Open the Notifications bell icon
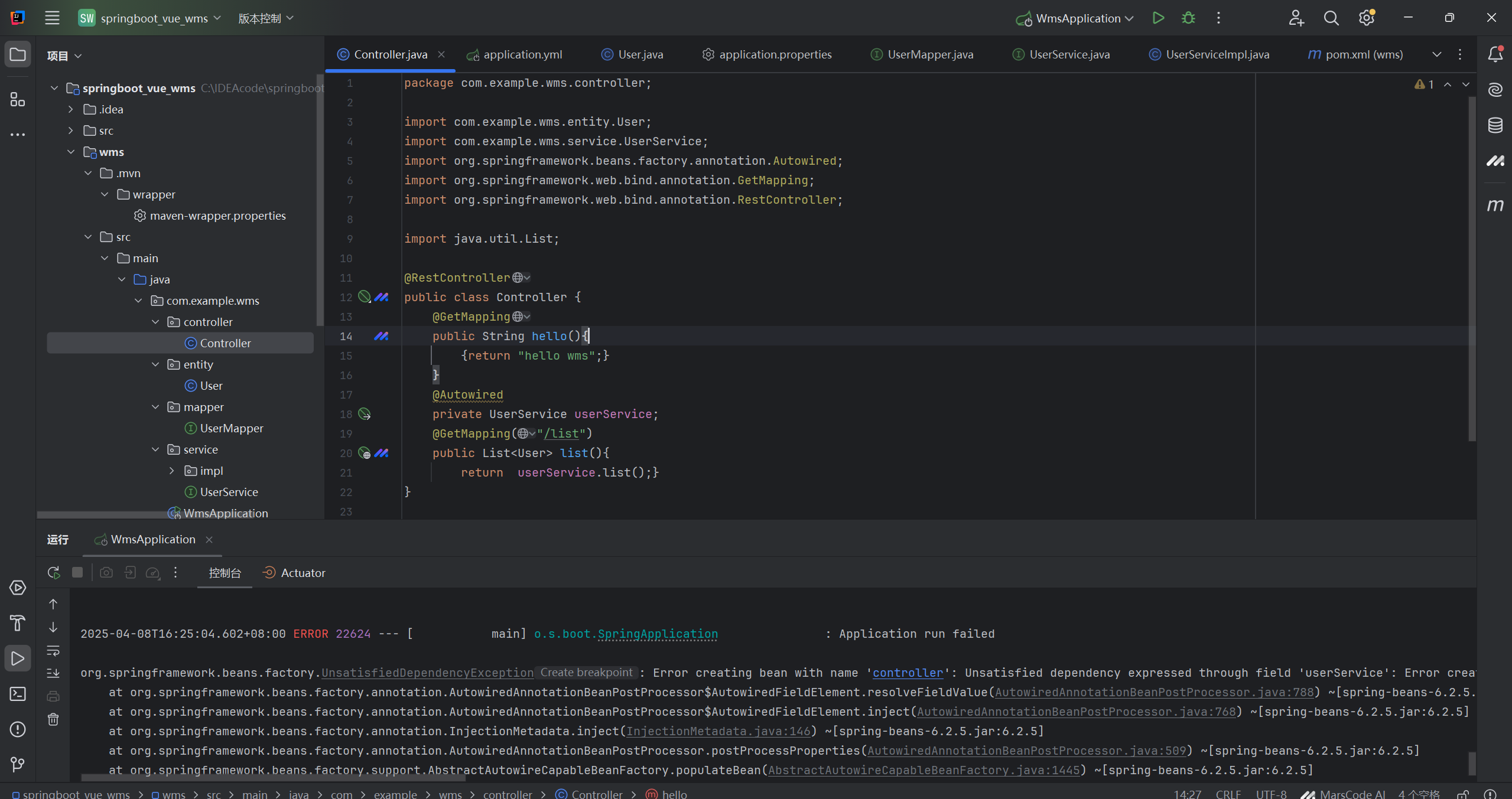The width and height of the screenshot is (1512, 799). [1495, 54]
